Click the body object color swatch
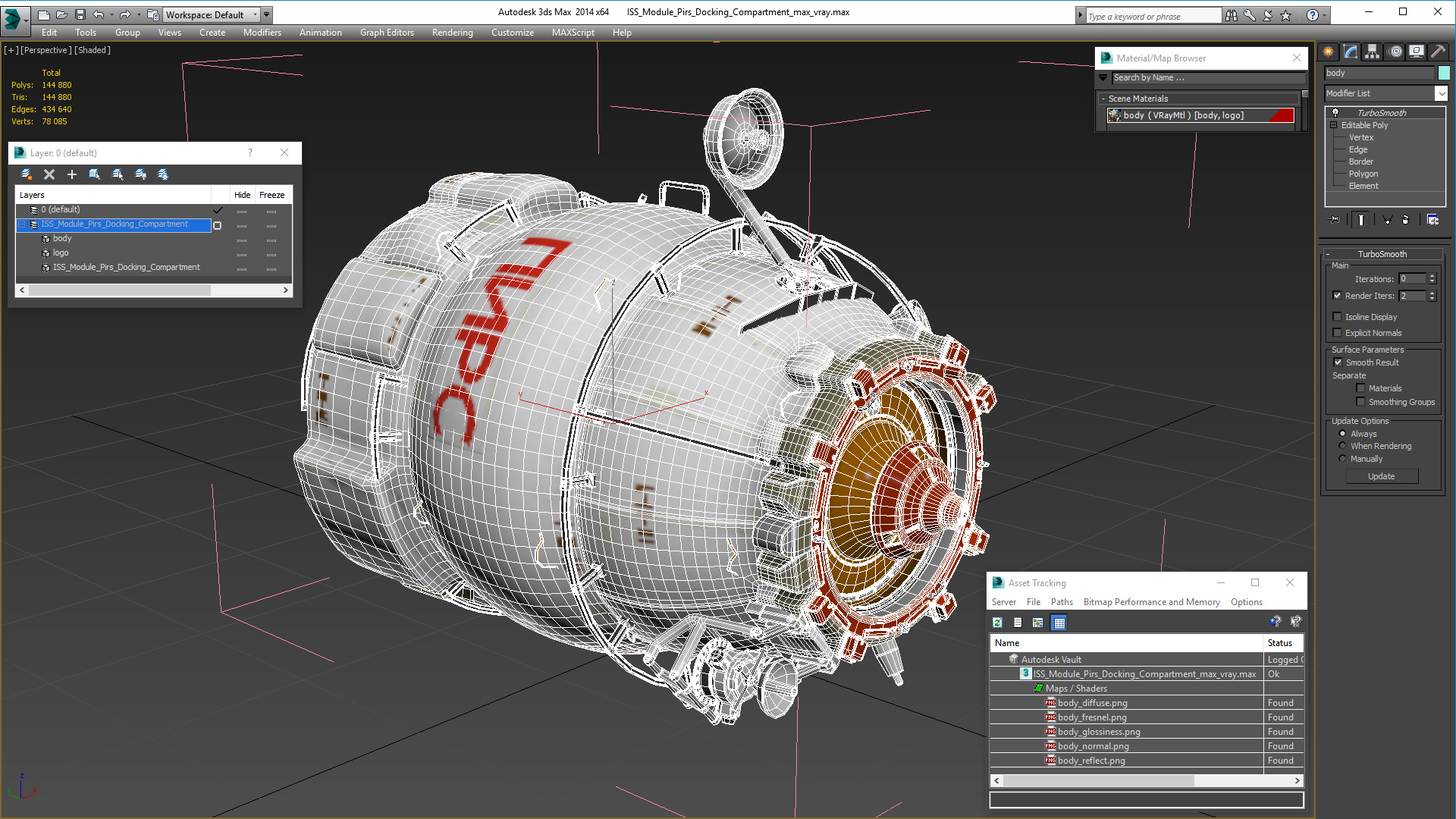 [x=1444, y=73]
